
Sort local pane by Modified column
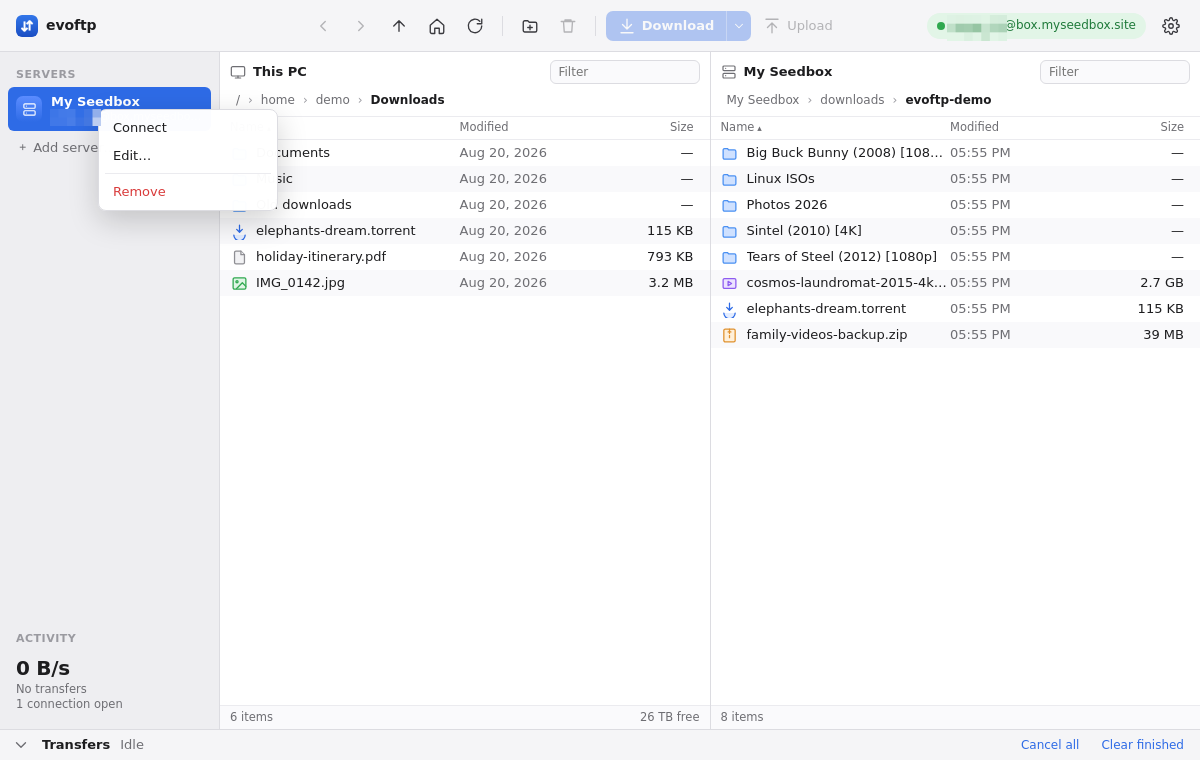[x=484, y=127]
